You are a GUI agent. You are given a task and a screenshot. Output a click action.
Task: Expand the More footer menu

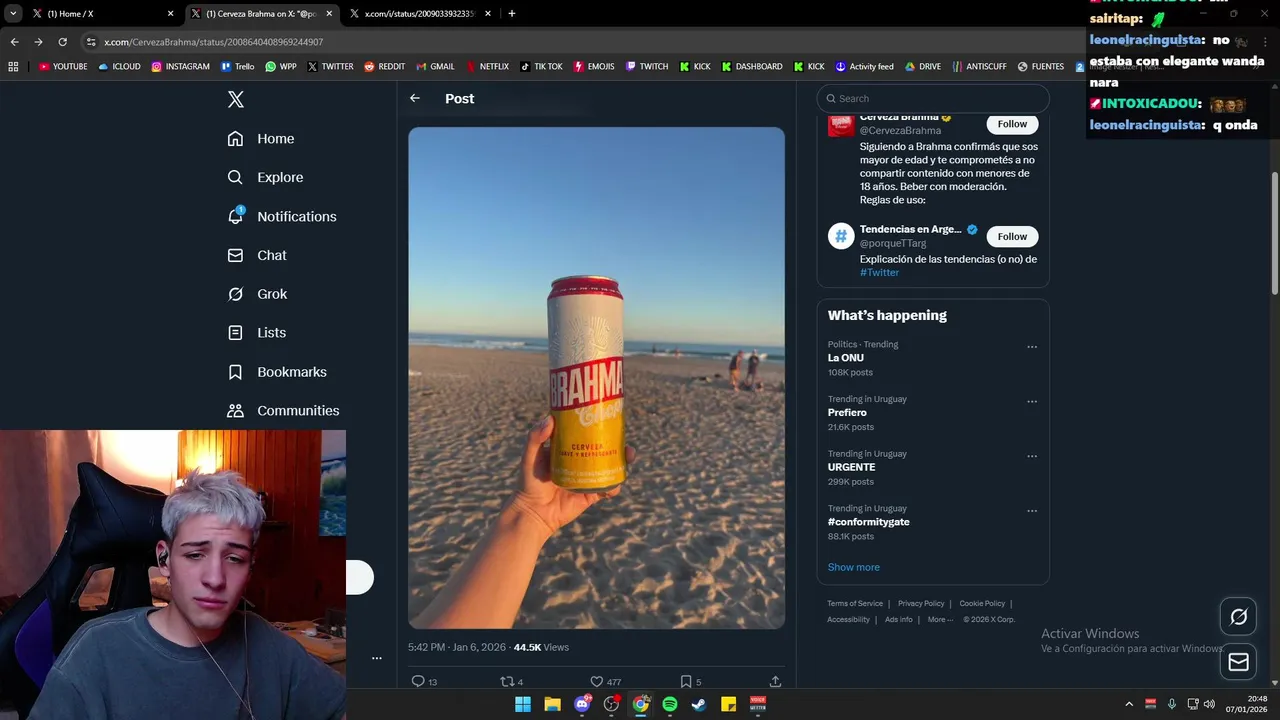click(x=939, y=620)
